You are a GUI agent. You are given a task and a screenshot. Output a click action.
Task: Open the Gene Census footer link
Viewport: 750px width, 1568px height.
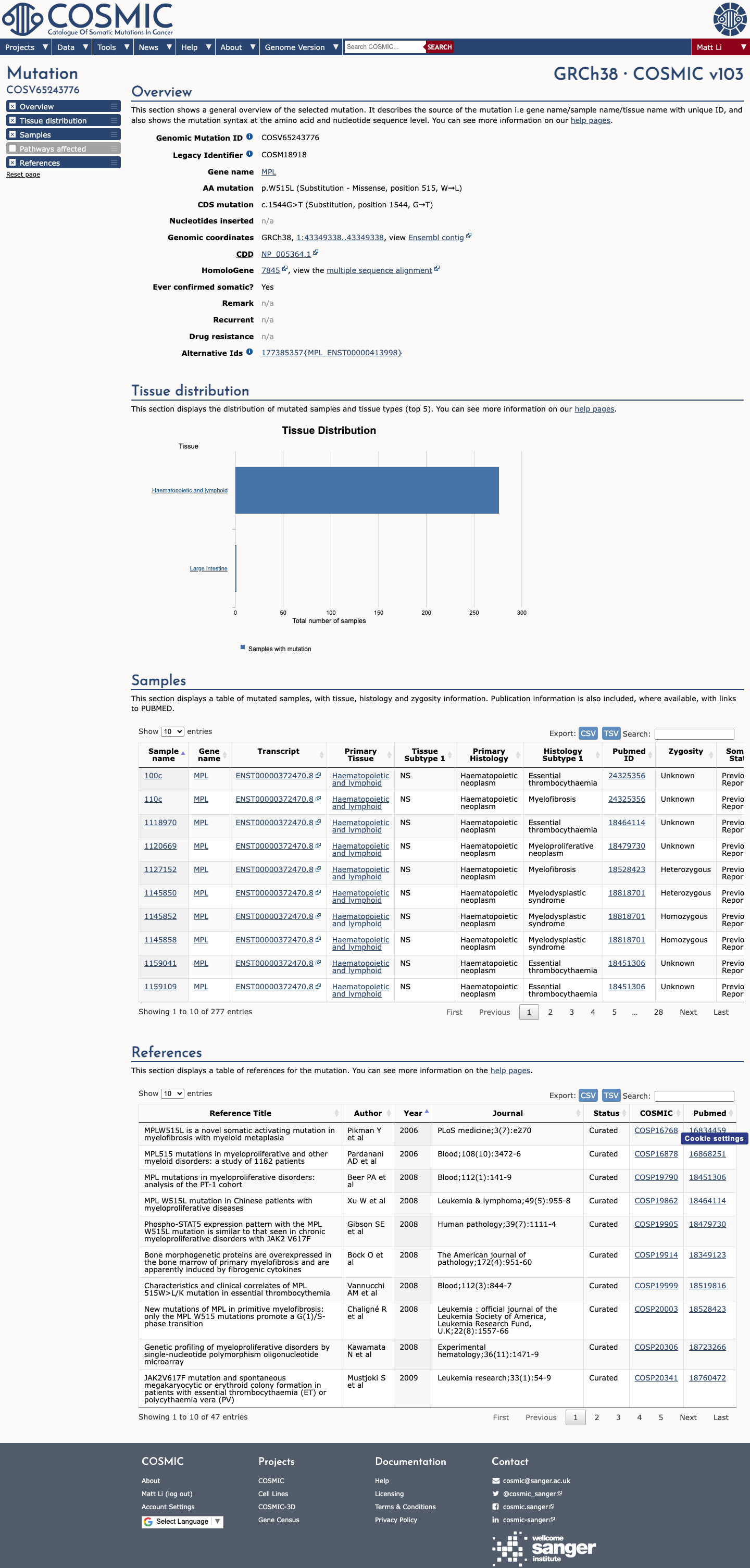click(278, 1520)
